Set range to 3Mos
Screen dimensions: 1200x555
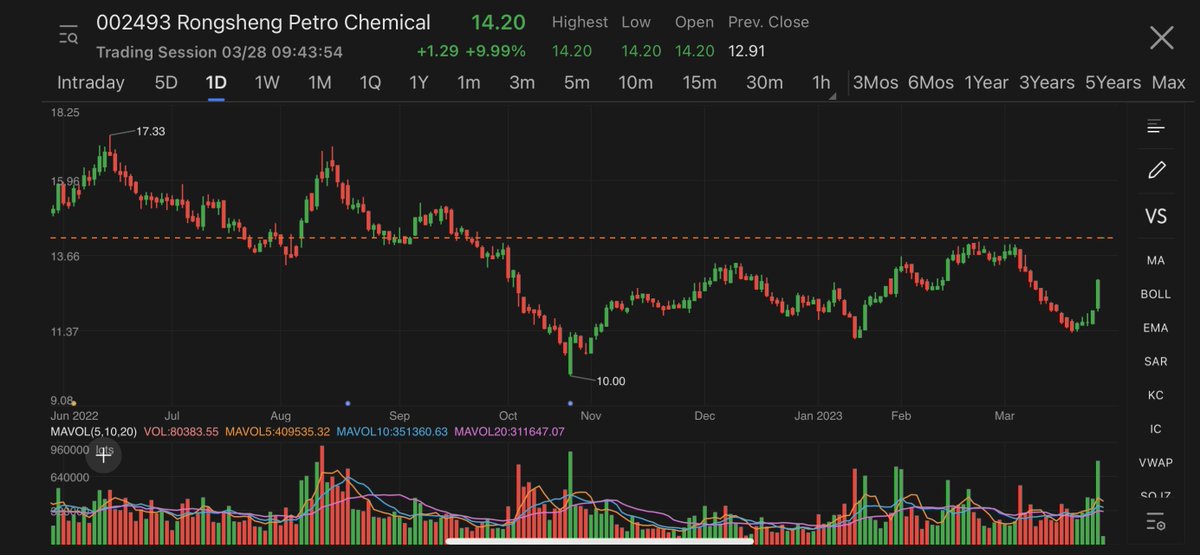point(875,82)
